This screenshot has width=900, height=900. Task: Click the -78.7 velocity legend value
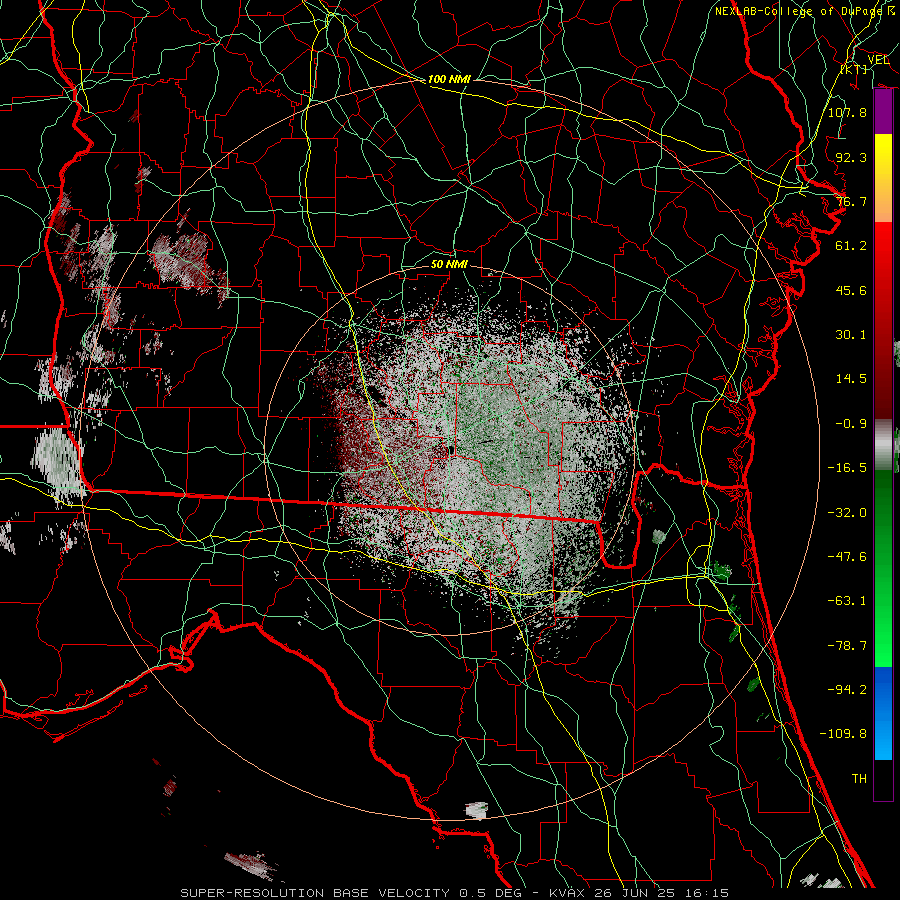tap(847, 646)
